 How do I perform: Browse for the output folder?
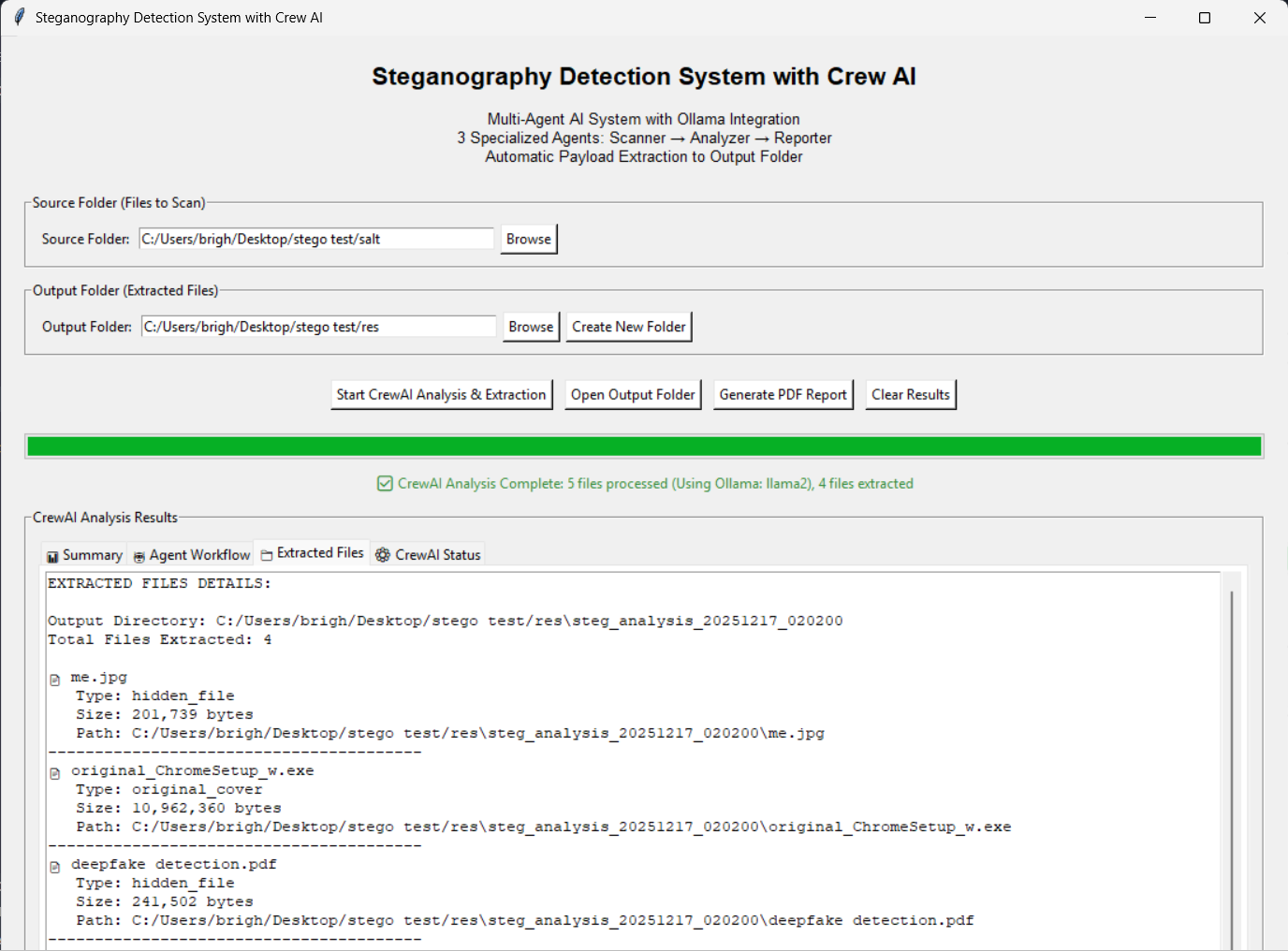coord(531,328)
